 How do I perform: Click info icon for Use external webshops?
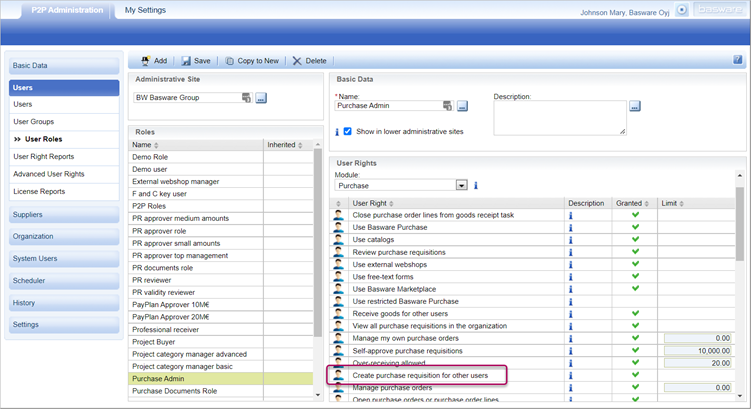[570, 265]
